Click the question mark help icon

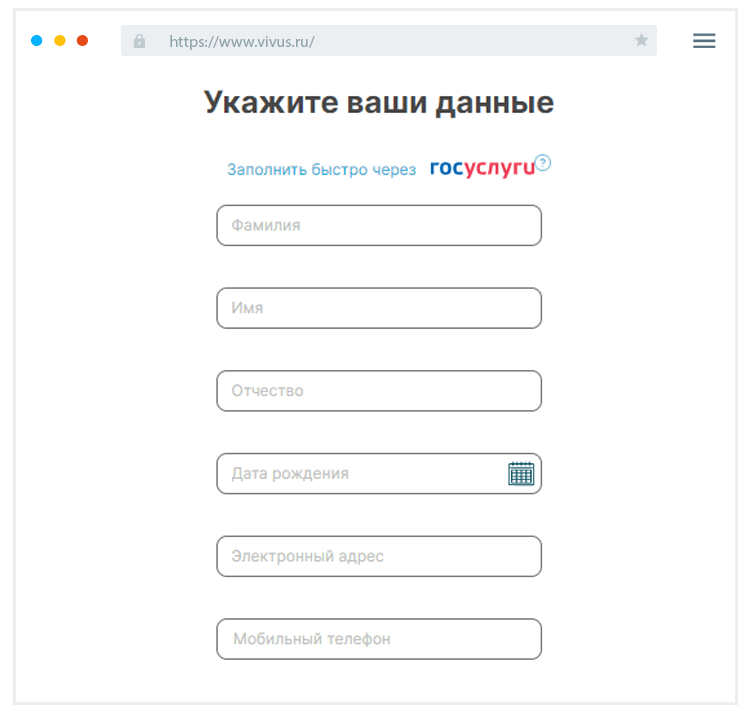coord(543,163)
